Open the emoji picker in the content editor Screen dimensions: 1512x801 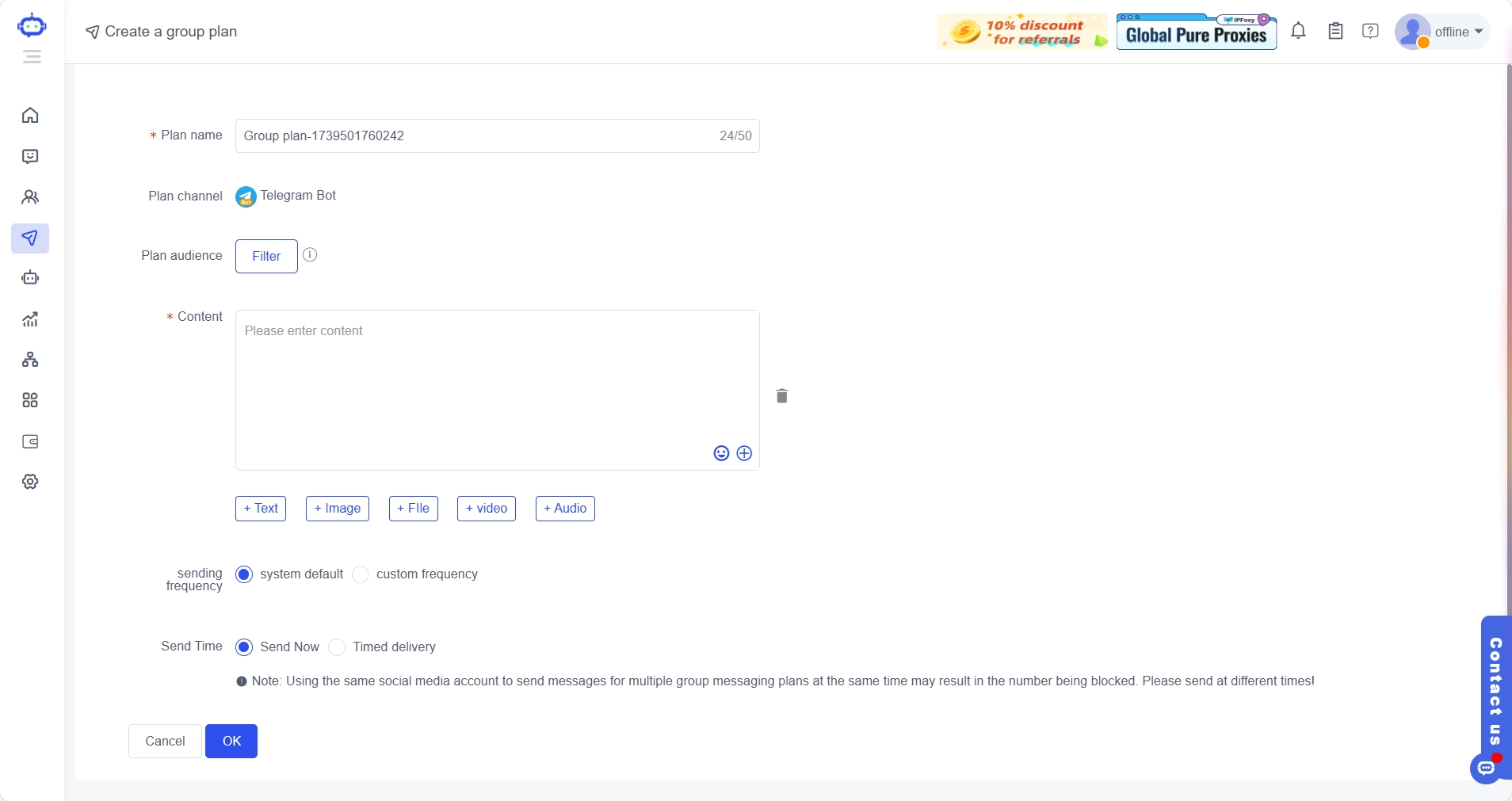tap(720, 453)
